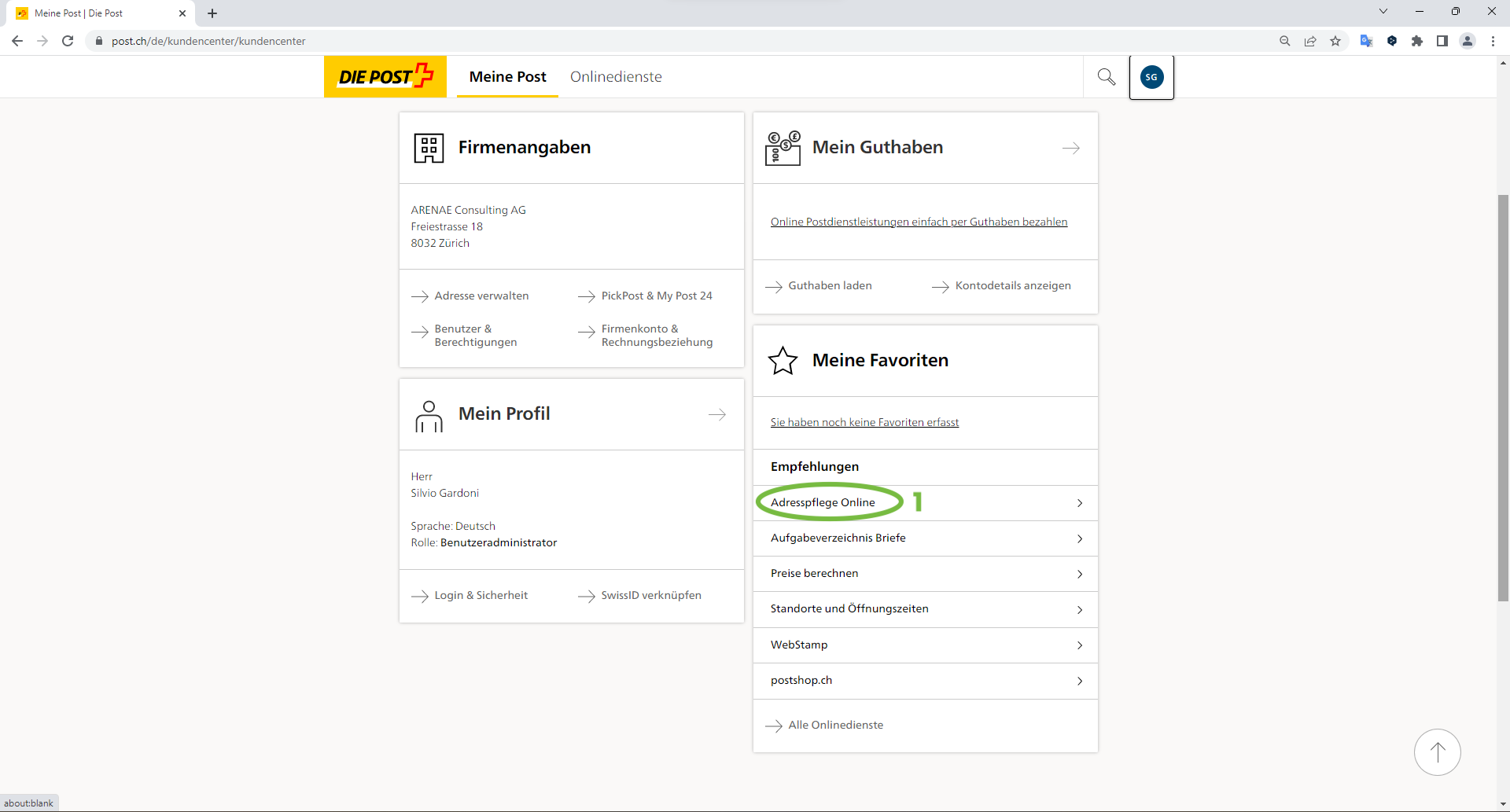Screen dimensions: 1510x812
Task: Expand the Adresspflege Online entry chevron
Action: pyautogui.click(x=1079, y=503)
